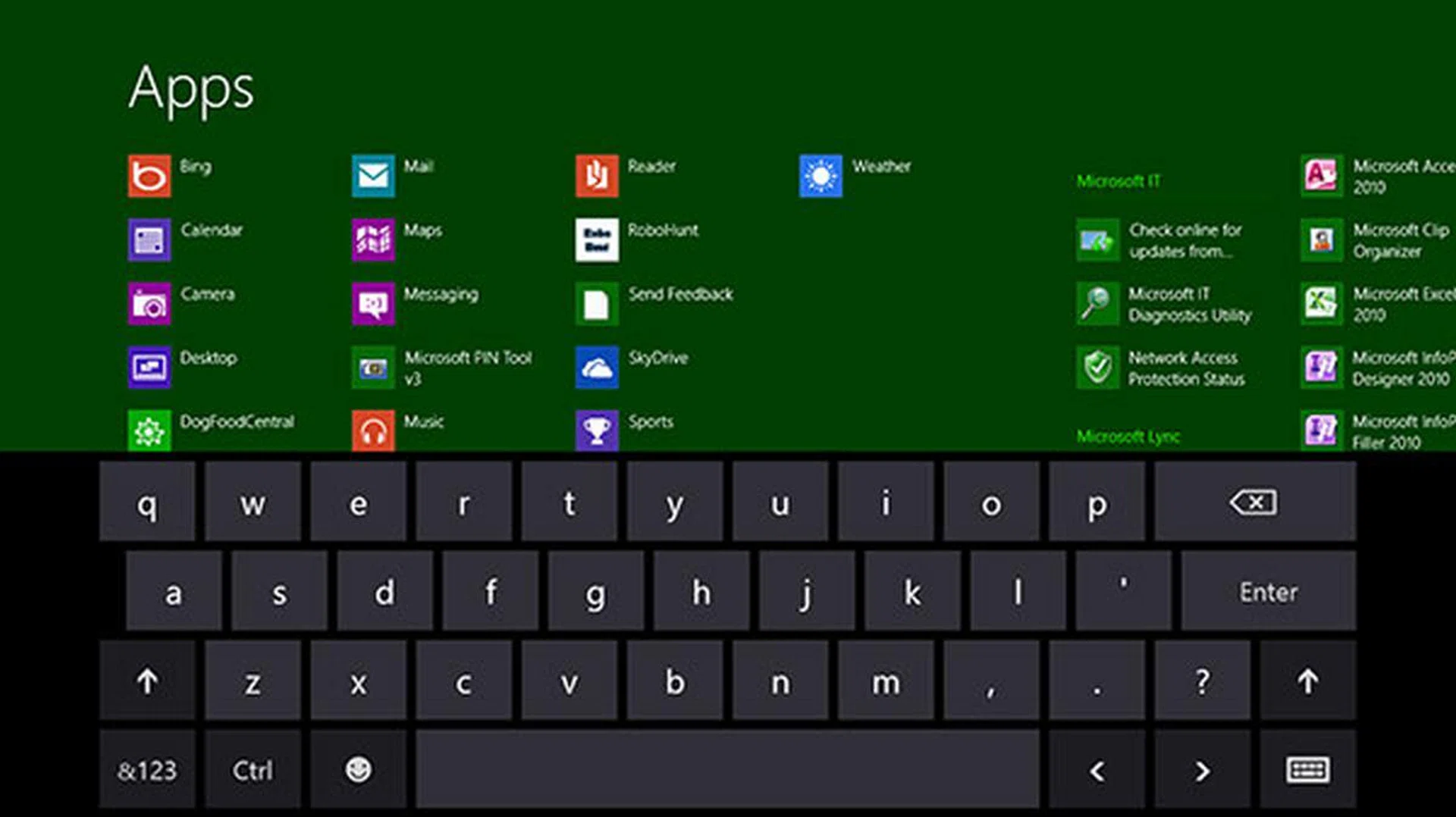Open the Weather app icon

tap(820, 176)
